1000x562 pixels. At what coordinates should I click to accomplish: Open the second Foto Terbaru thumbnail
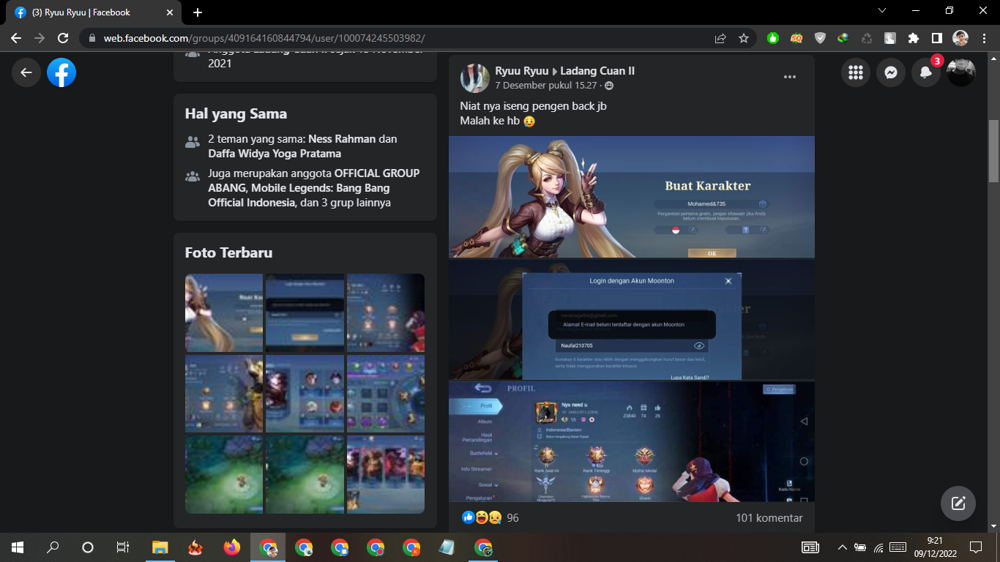pyautogui.click(x=305, y=313)
